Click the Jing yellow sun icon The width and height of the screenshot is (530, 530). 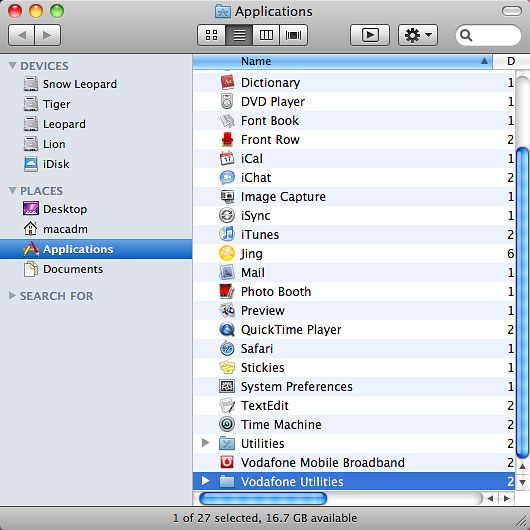coord(227,254)
